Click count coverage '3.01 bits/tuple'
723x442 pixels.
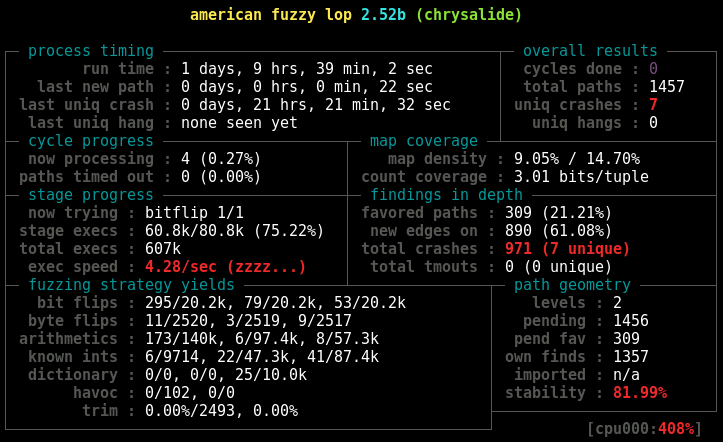point(581,177)
